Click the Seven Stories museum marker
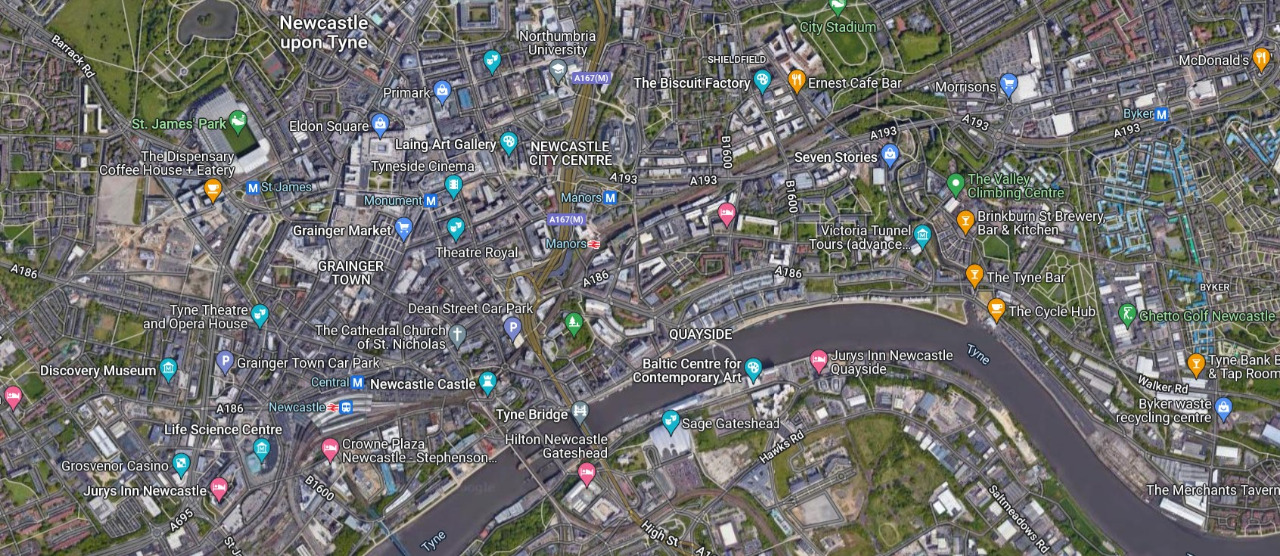The width and height of the screenshot is (1280, 556). [x=890, y=155]
